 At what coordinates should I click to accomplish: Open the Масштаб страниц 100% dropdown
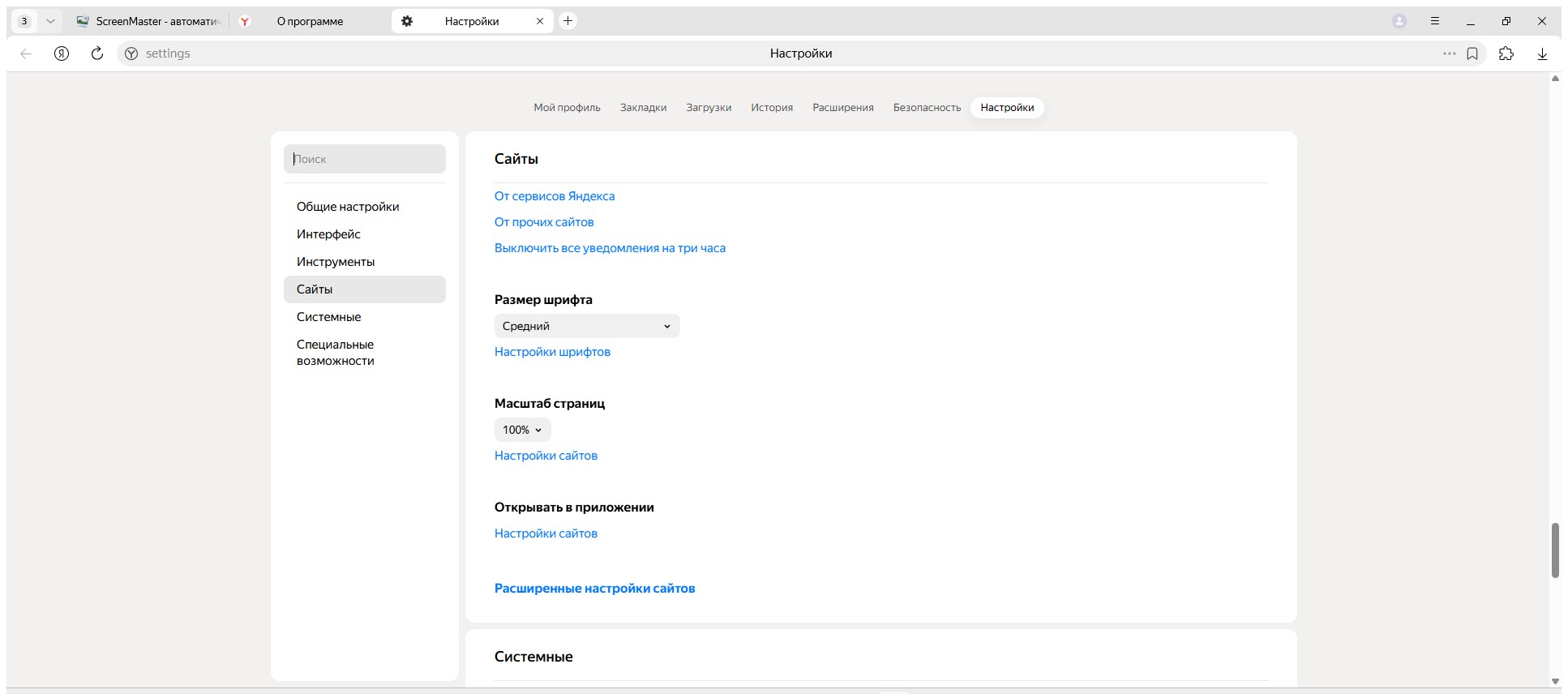pos(522,430)
